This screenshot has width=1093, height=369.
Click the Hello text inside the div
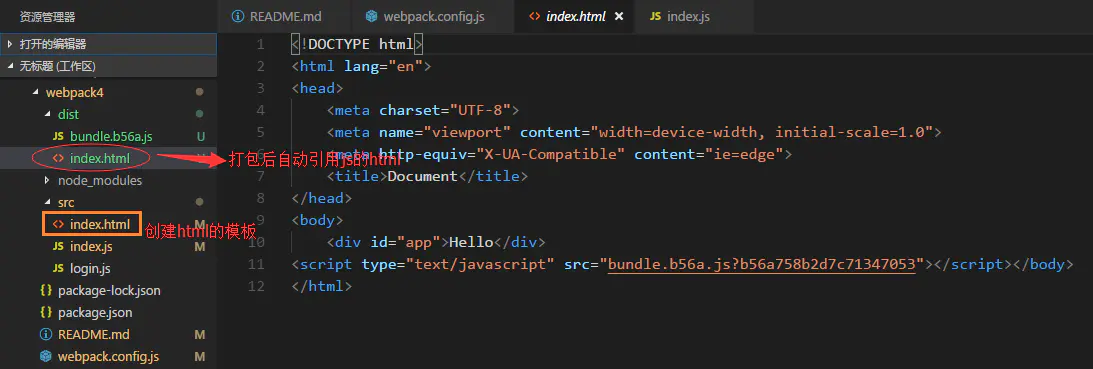471,242
